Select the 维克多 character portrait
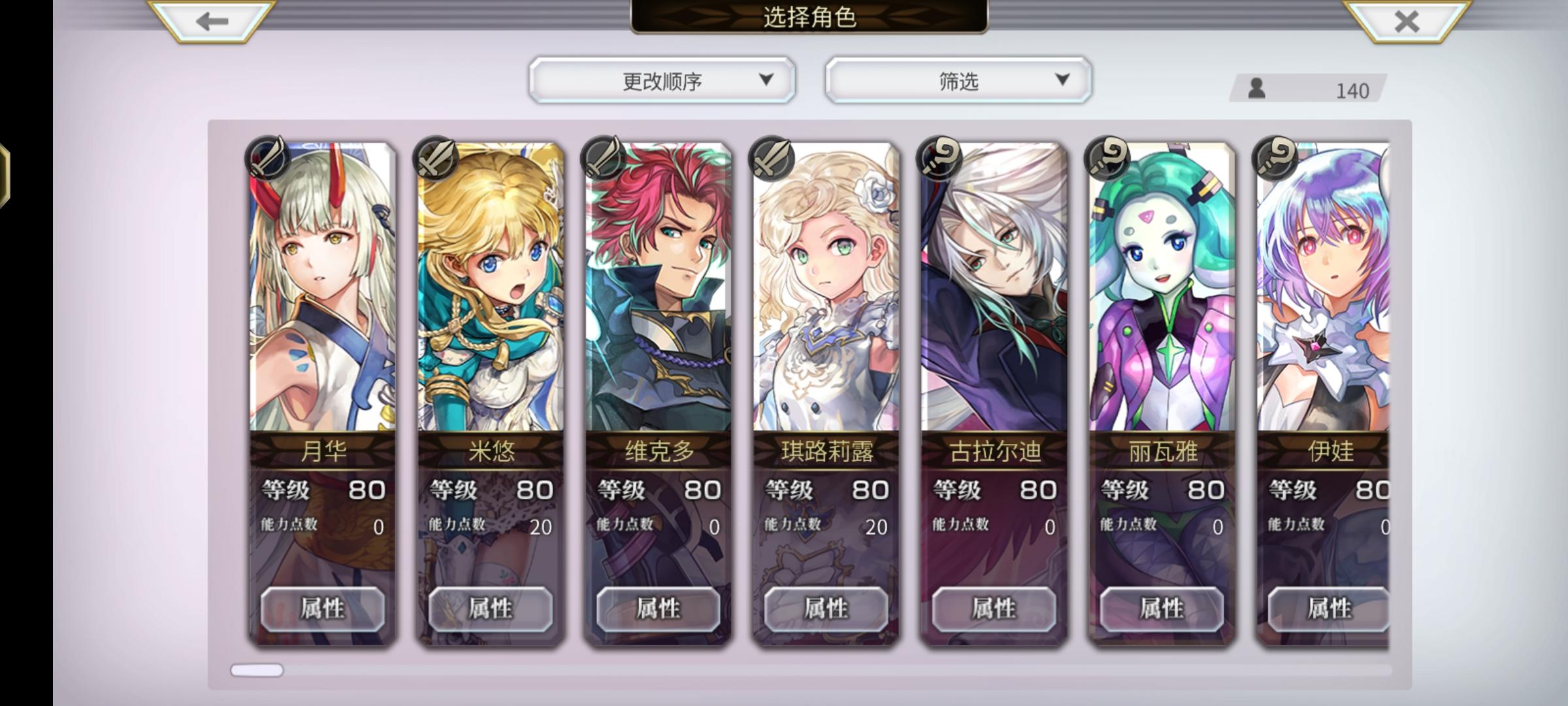This screenshot has height=706, width=1568. 659,288
